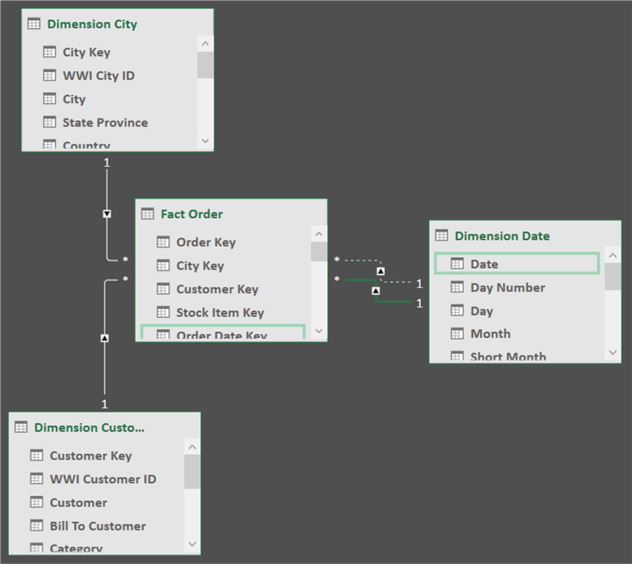The height and width of the screenshot is (564, 632).
Task: Select the Dimension Custo... table title
Action: 89,427
